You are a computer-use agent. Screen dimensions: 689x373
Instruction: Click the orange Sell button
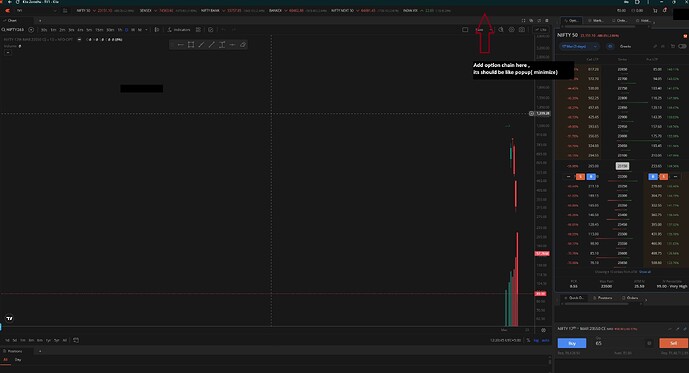(673, 343)
